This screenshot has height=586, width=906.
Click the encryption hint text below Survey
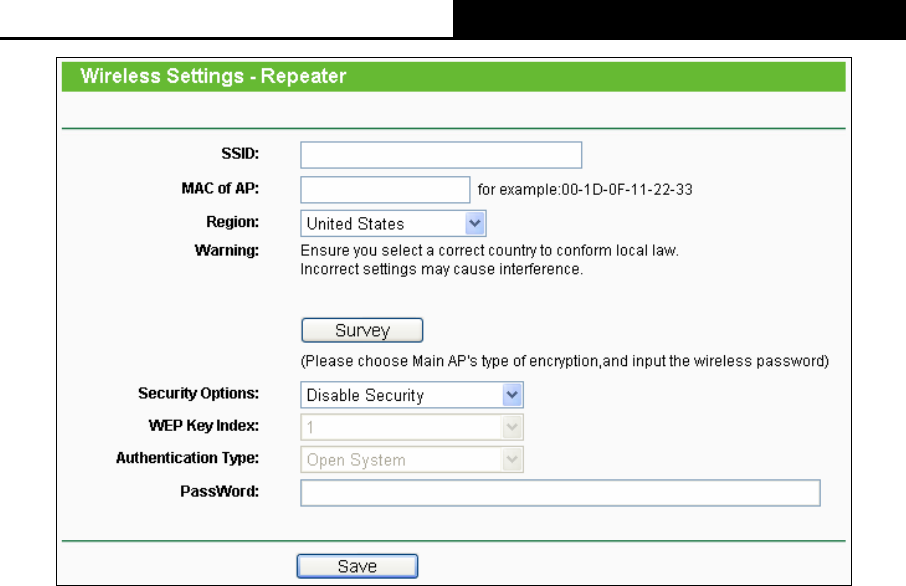[x=565, y=361]
